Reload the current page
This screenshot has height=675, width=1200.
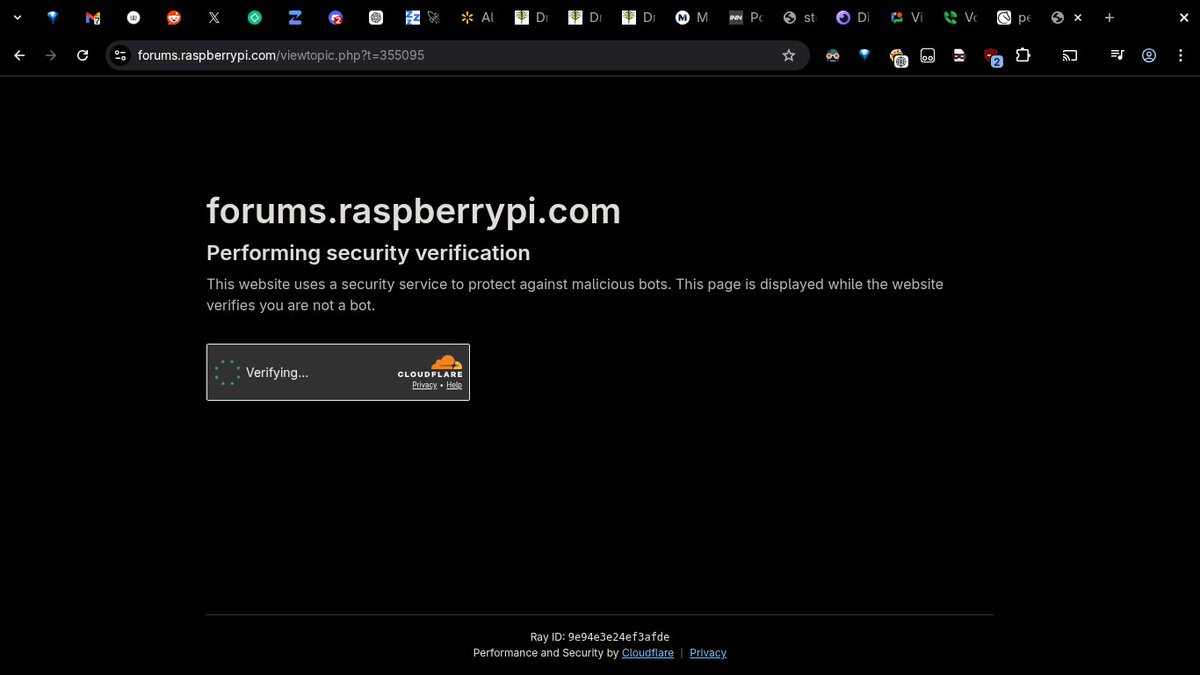coord(83,55)
